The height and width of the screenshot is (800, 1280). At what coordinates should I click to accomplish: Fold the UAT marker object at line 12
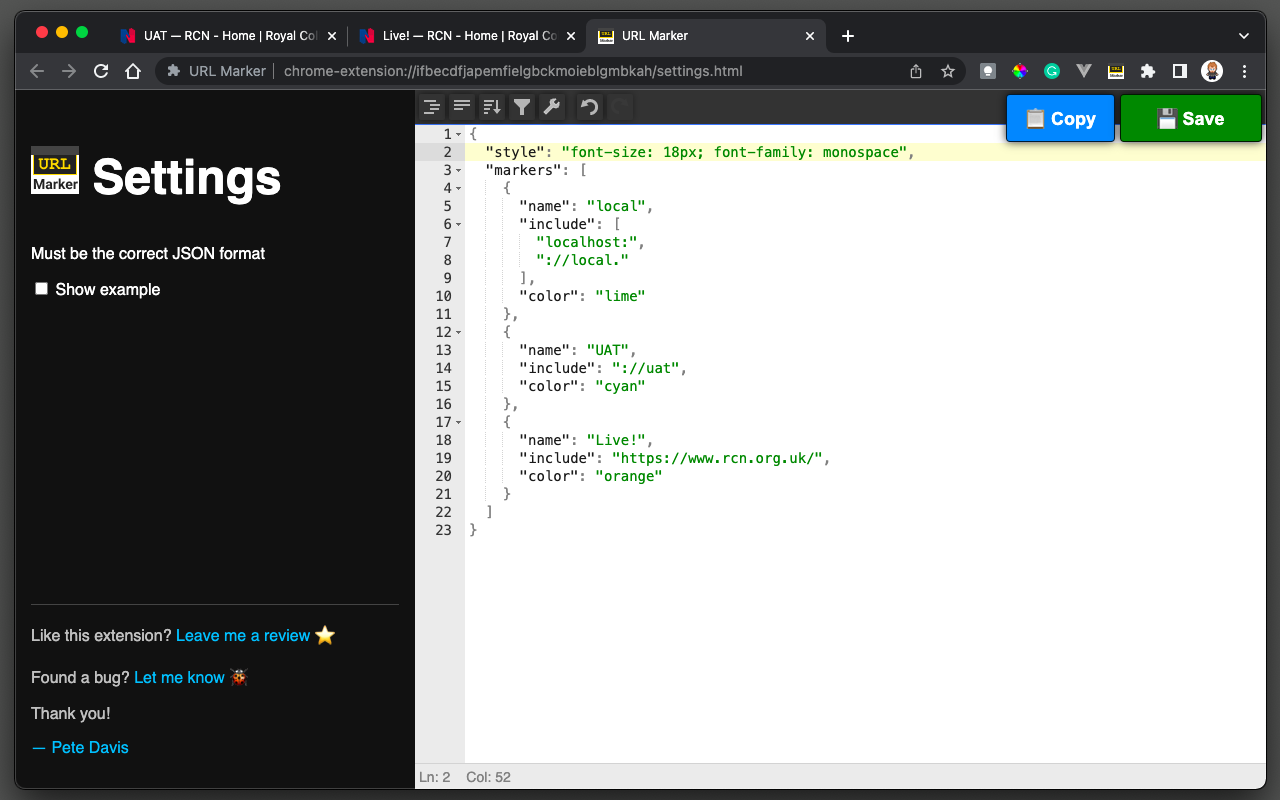459,333
